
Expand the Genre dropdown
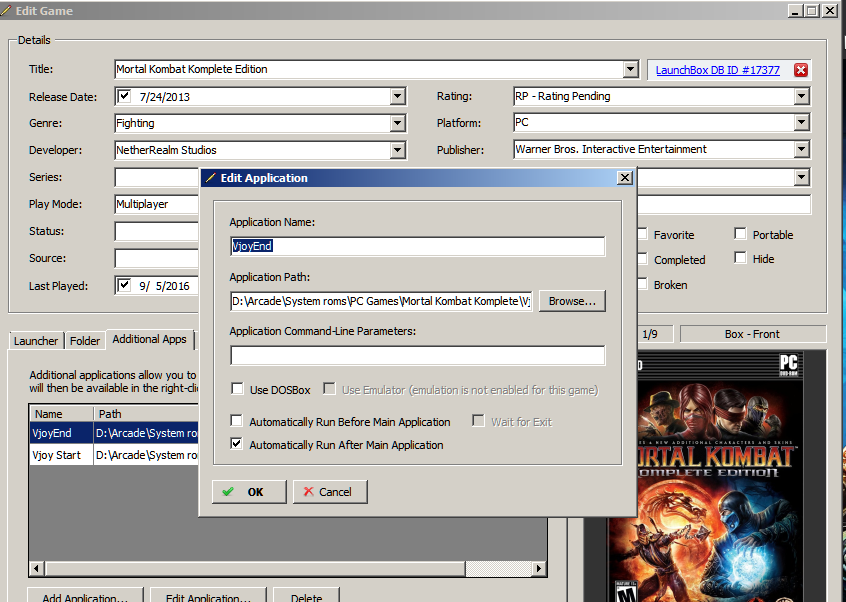tap(397, 124)
